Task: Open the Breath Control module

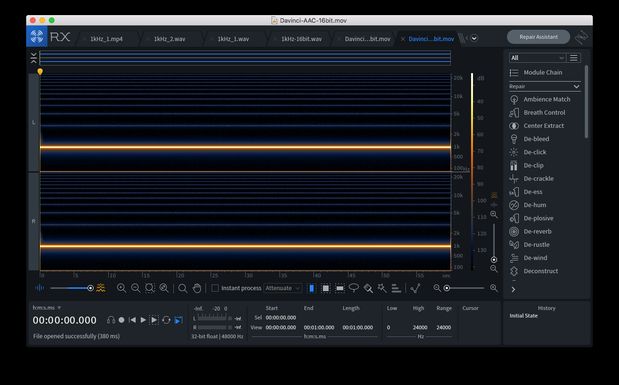Action: coord(538,113)
